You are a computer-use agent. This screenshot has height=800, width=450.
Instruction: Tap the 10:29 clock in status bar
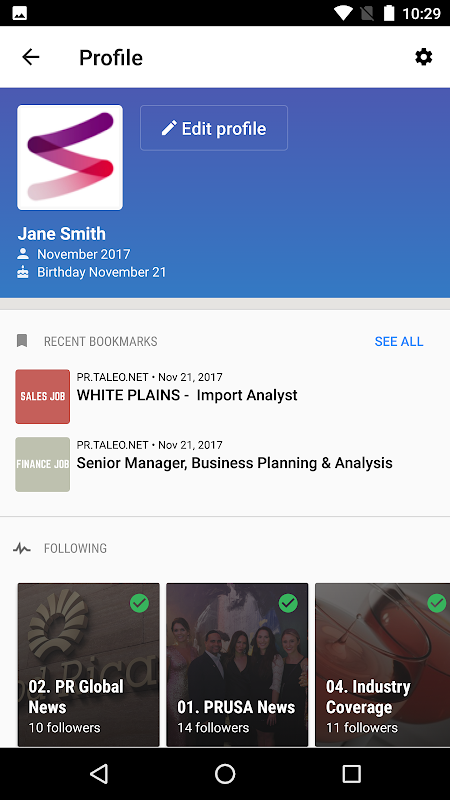pyautogui.click(x=421, y=13)
